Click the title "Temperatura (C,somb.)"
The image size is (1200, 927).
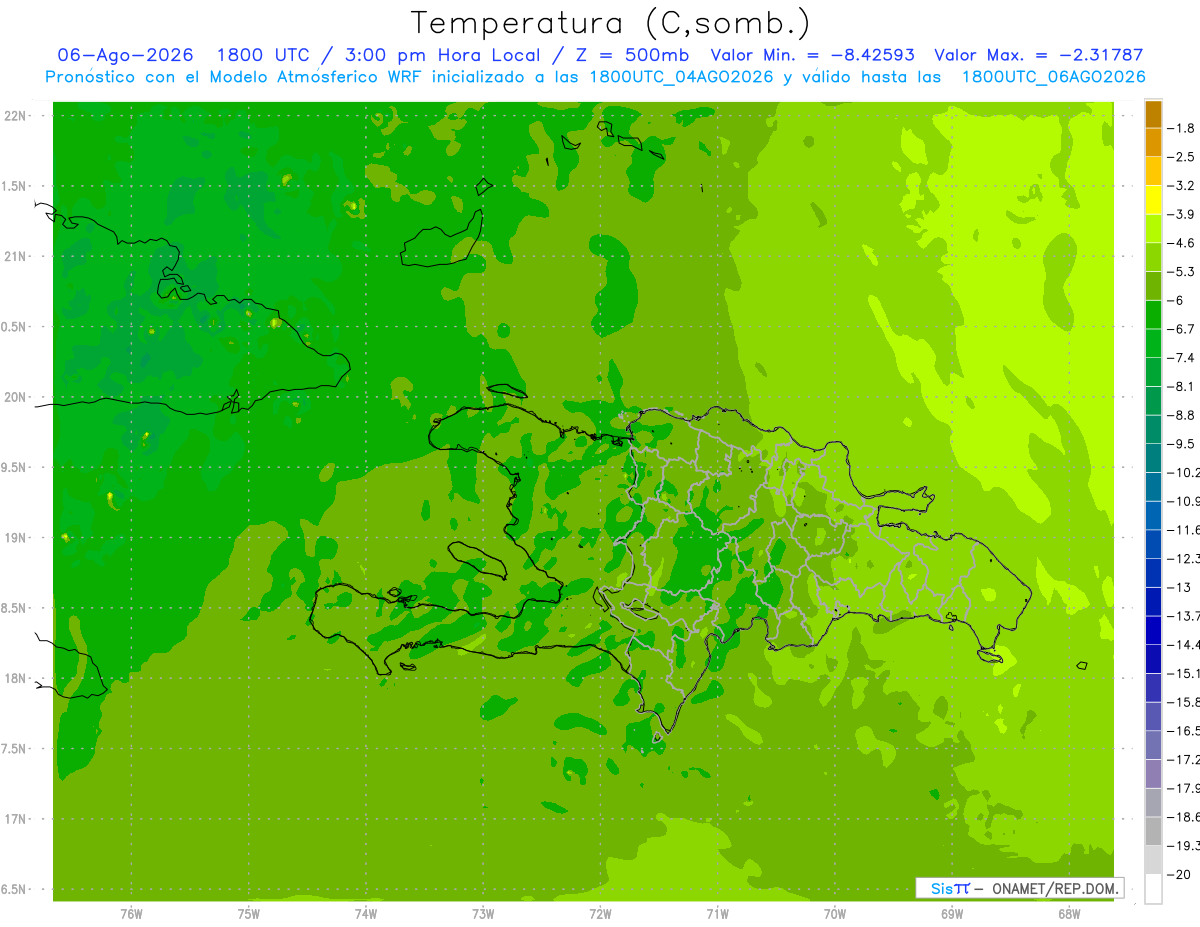611,23
